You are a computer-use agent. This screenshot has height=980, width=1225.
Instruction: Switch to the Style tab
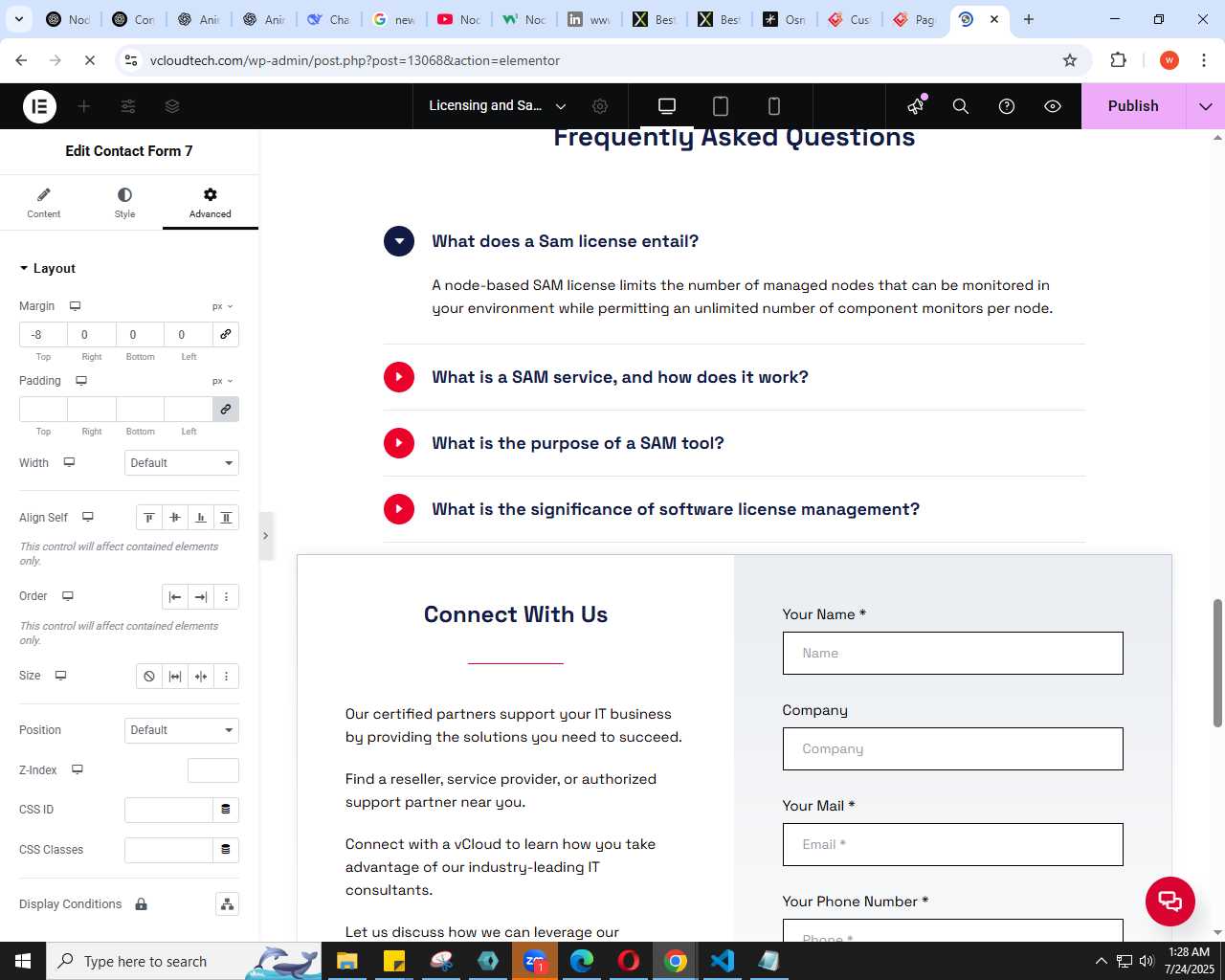(124, 203)
